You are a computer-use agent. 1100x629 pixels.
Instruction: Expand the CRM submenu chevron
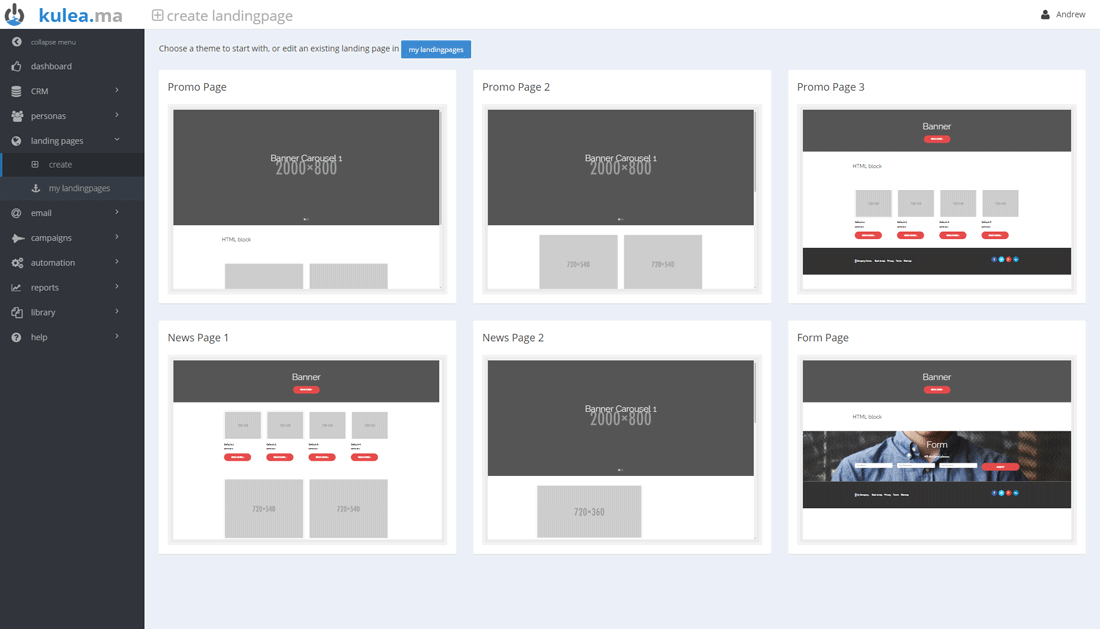117,91
